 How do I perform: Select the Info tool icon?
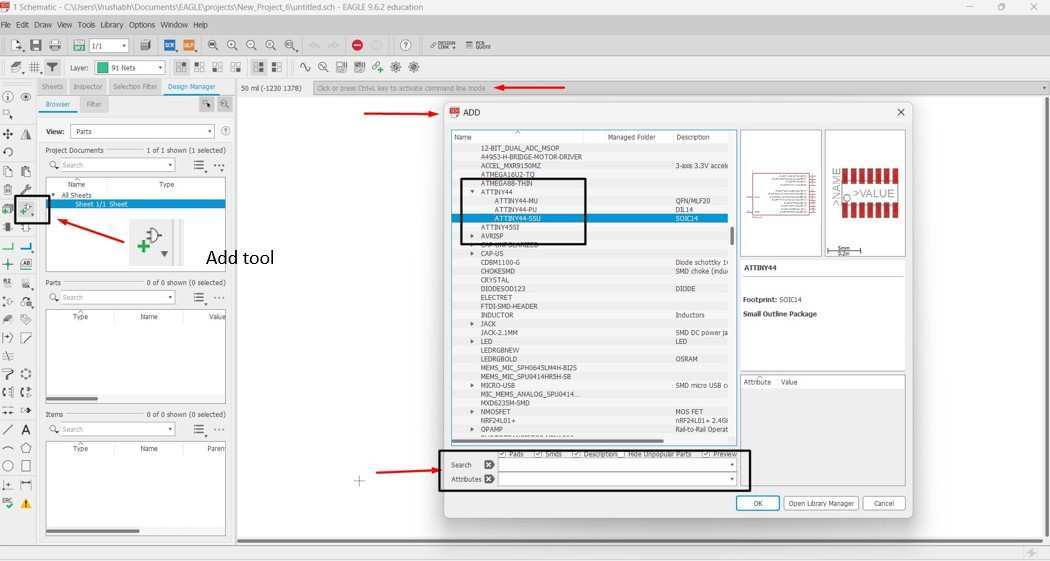8,97
